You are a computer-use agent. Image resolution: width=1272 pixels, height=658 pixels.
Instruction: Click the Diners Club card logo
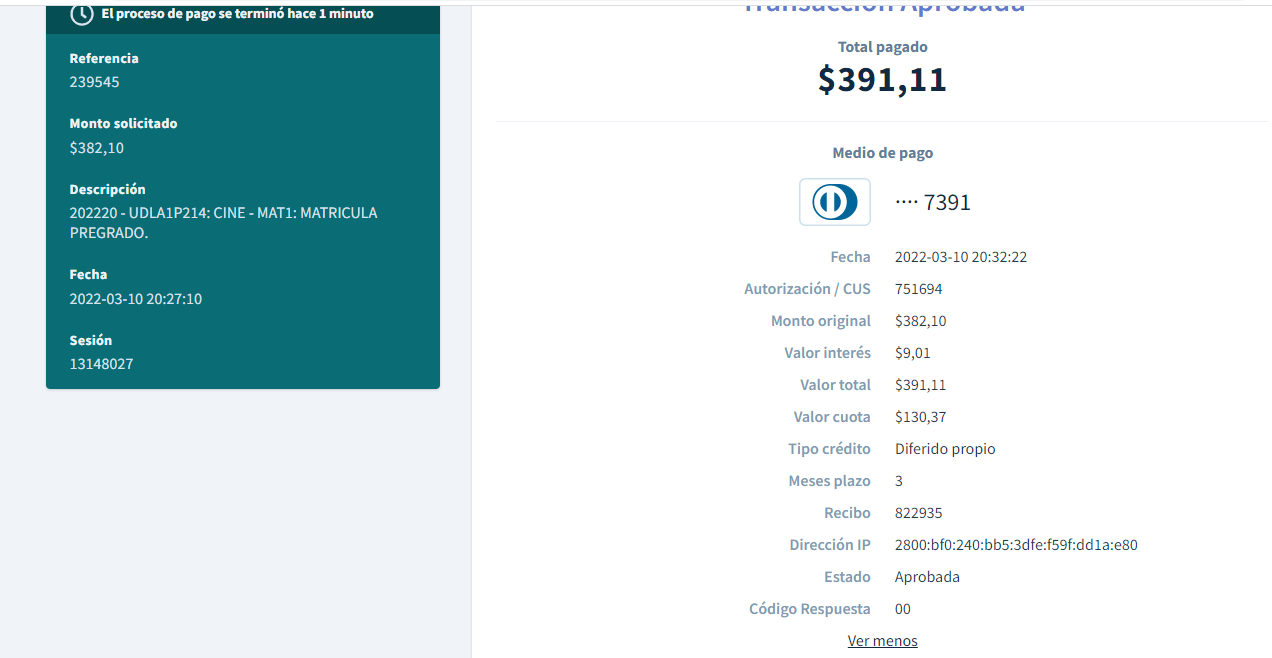tap(834, 202)
